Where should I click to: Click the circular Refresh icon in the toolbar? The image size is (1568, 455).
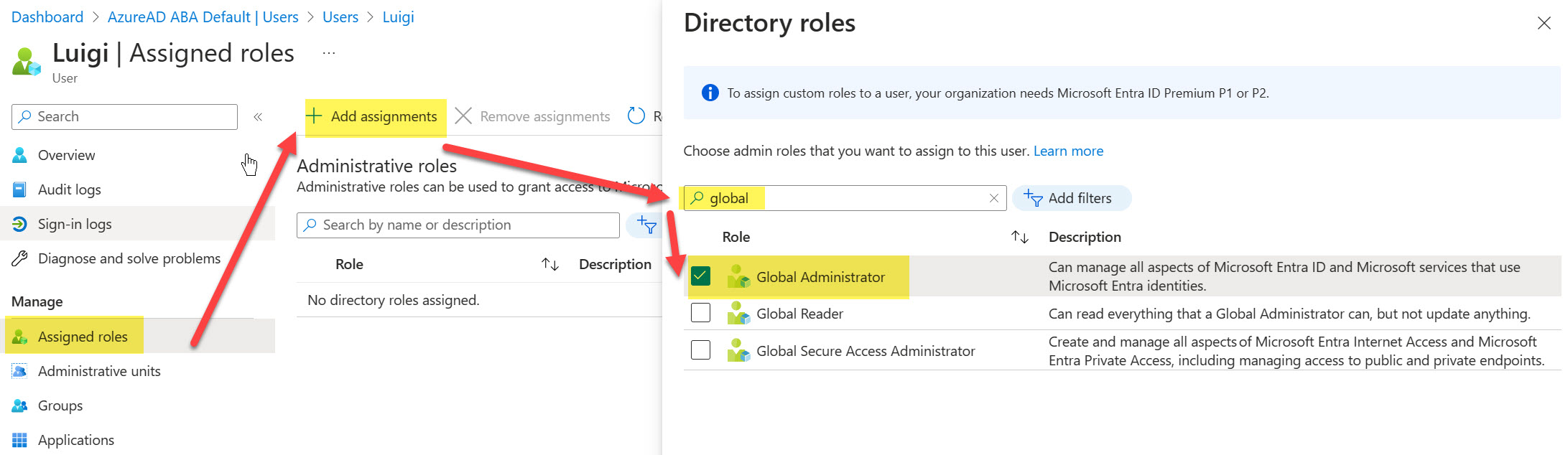pyautogui.click(x=636, y=116)
